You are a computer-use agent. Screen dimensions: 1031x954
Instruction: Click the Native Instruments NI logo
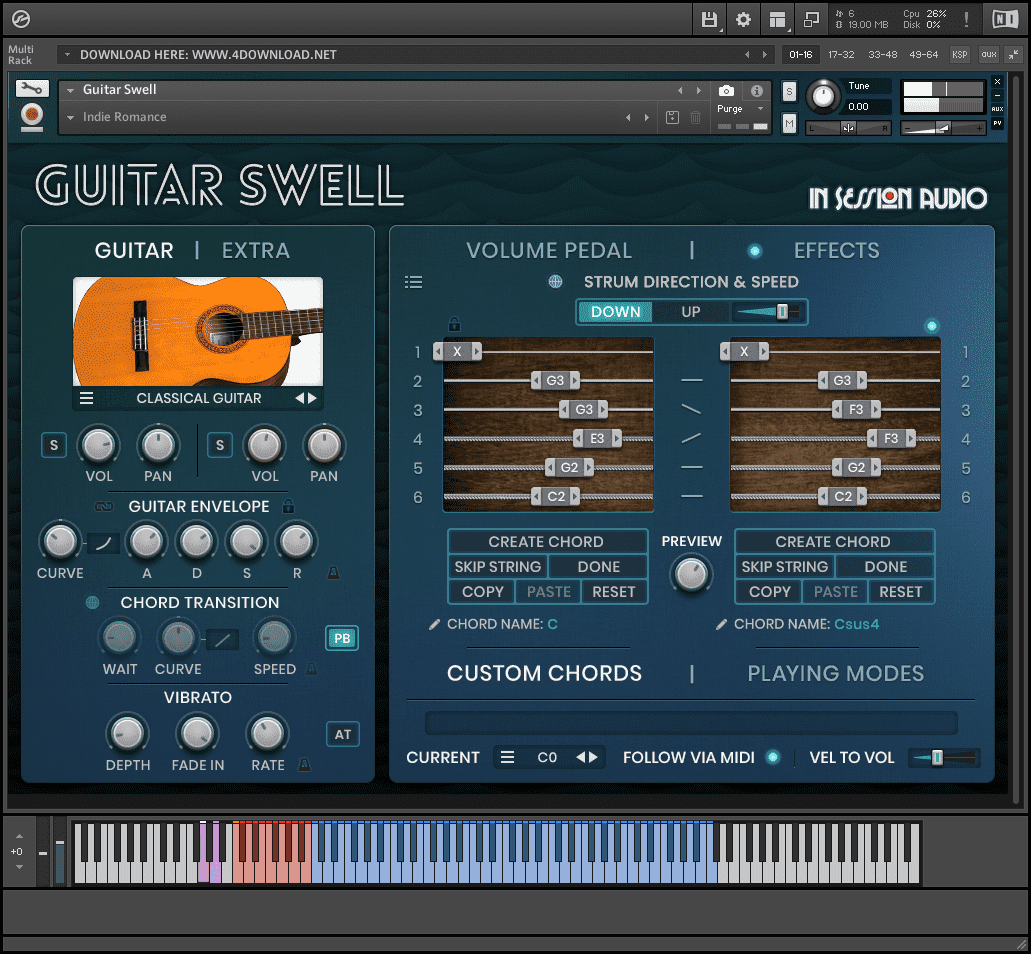click(x=1005, y=19)
